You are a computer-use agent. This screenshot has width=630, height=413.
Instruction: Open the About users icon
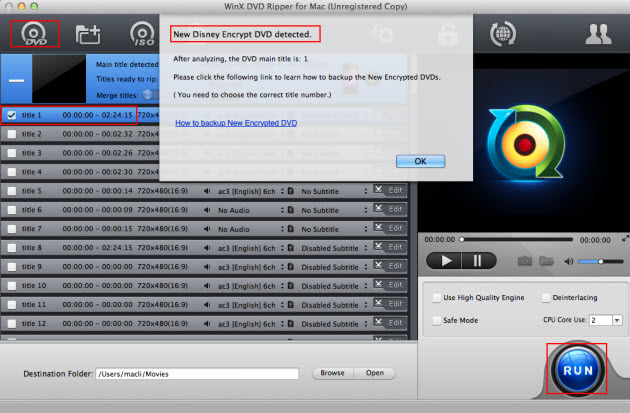tap(598, 34)
